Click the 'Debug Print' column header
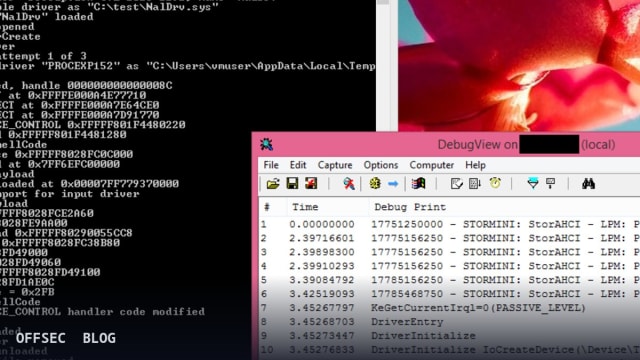Viewport: 640px width, 360px height. coord(504,207)
